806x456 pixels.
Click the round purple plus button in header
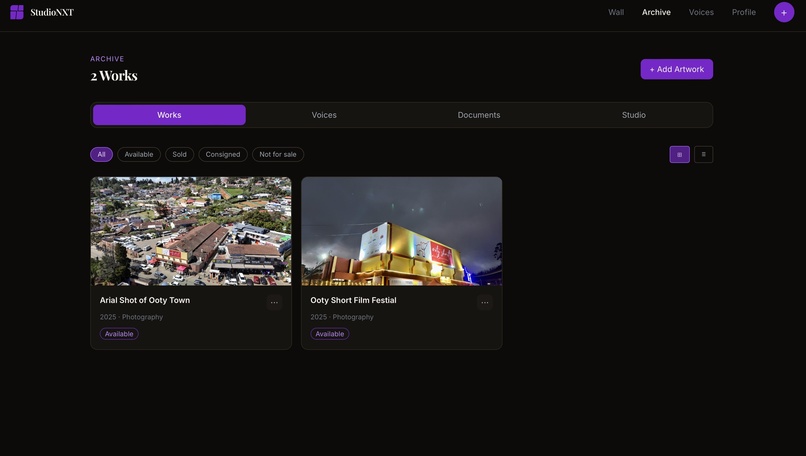tap(784, 12)
